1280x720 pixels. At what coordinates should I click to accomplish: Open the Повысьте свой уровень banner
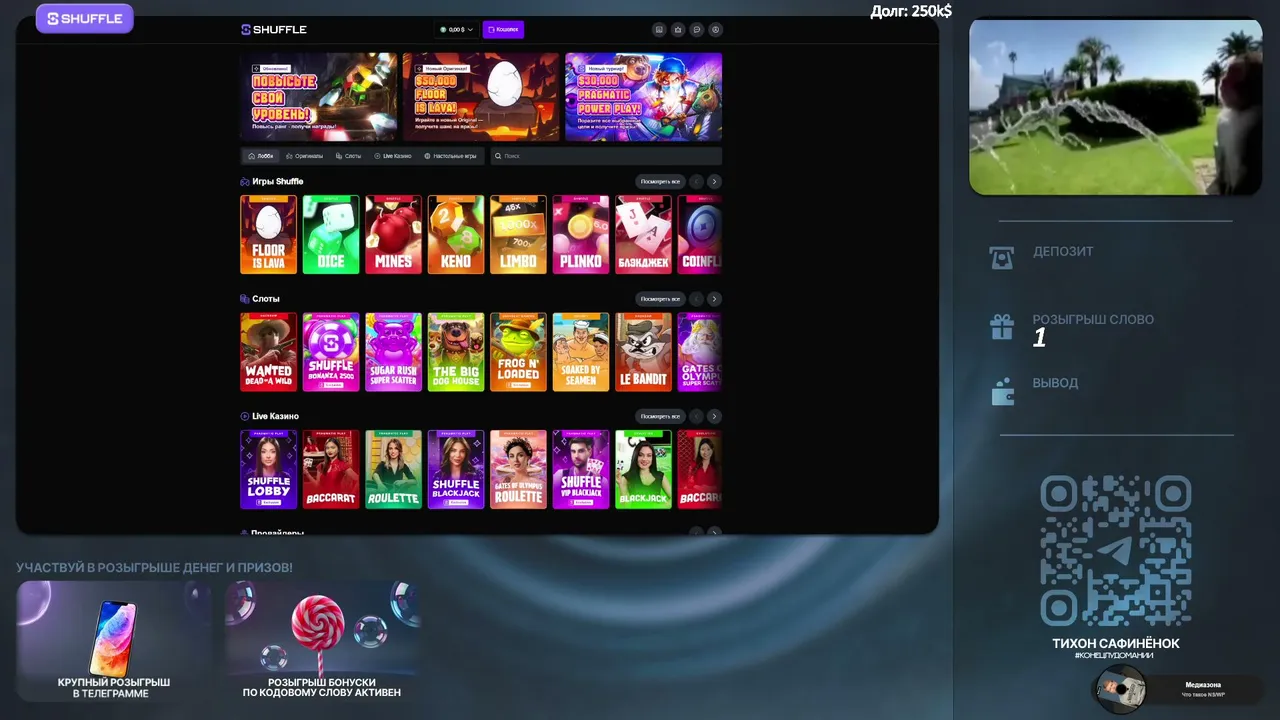pos(319,97)
